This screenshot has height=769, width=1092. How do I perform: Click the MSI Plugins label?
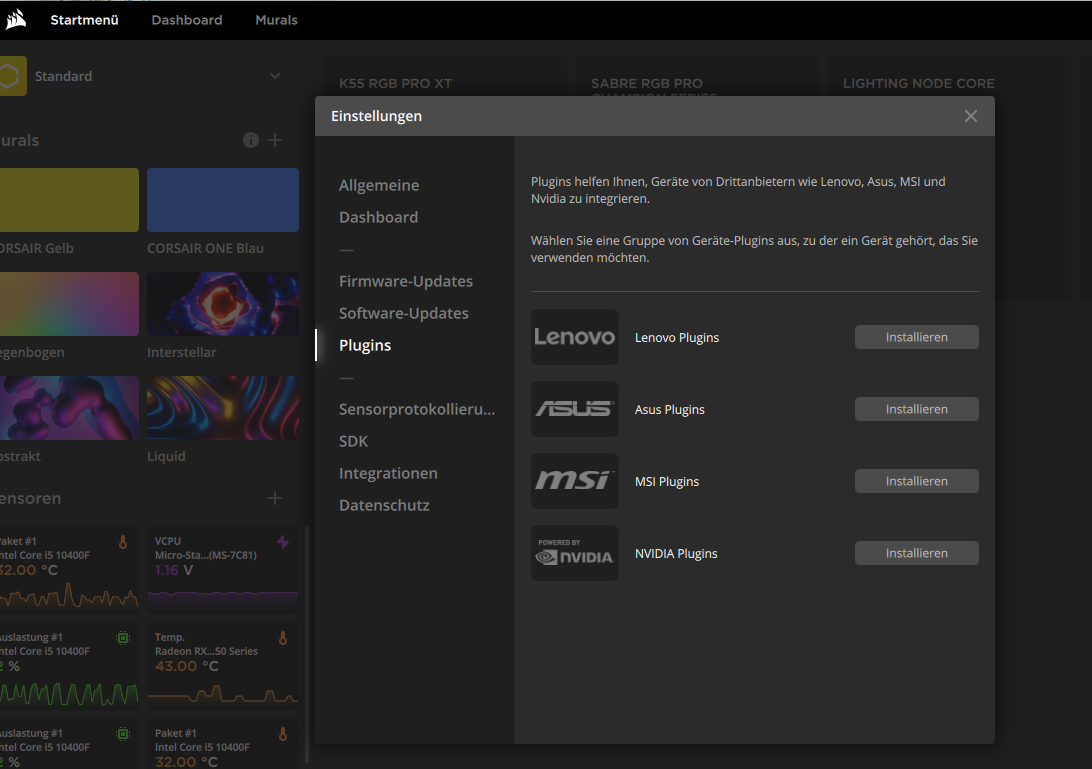click(666, 482)
